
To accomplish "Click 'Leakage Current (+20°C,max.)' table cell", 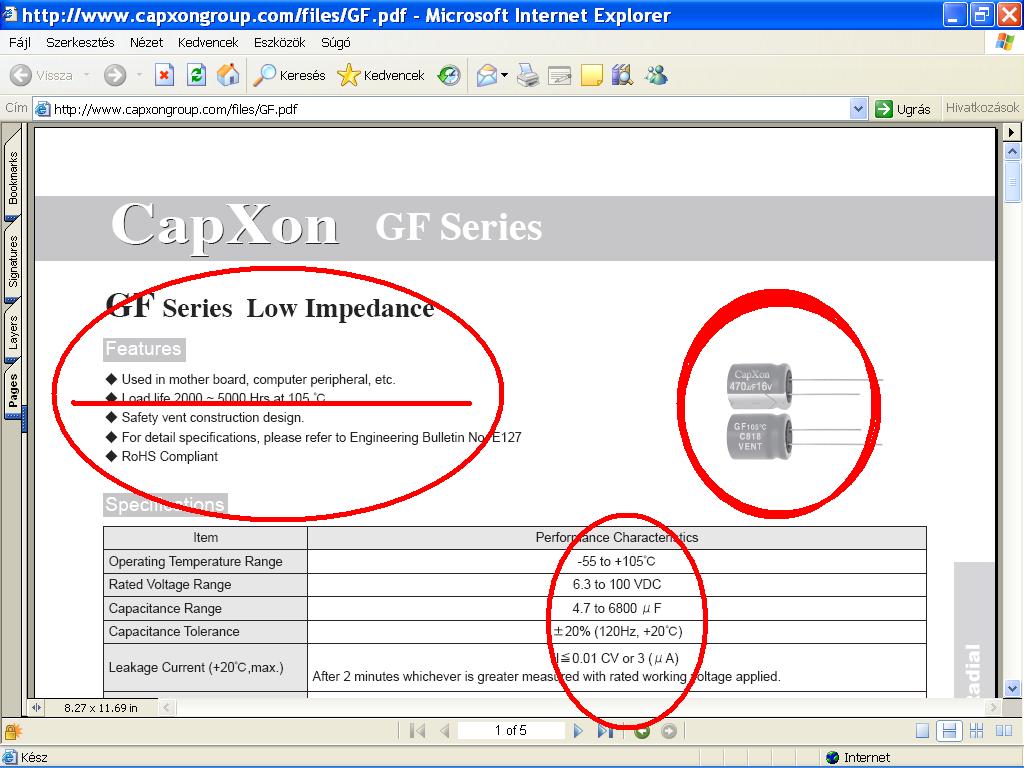I will tap(205, 667).
